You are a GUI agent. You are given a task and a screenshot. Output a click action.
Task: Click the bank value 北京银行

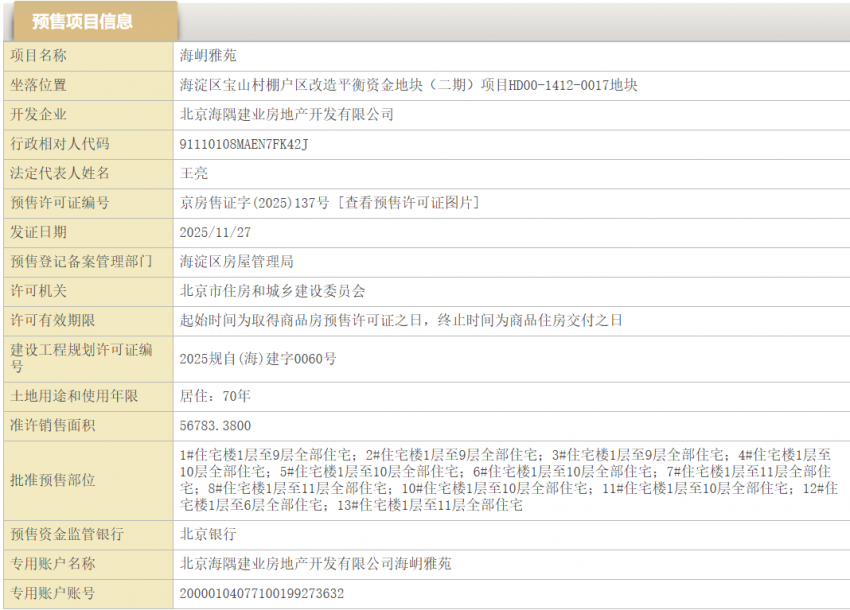pyautogui.click(x=208, y=535)
